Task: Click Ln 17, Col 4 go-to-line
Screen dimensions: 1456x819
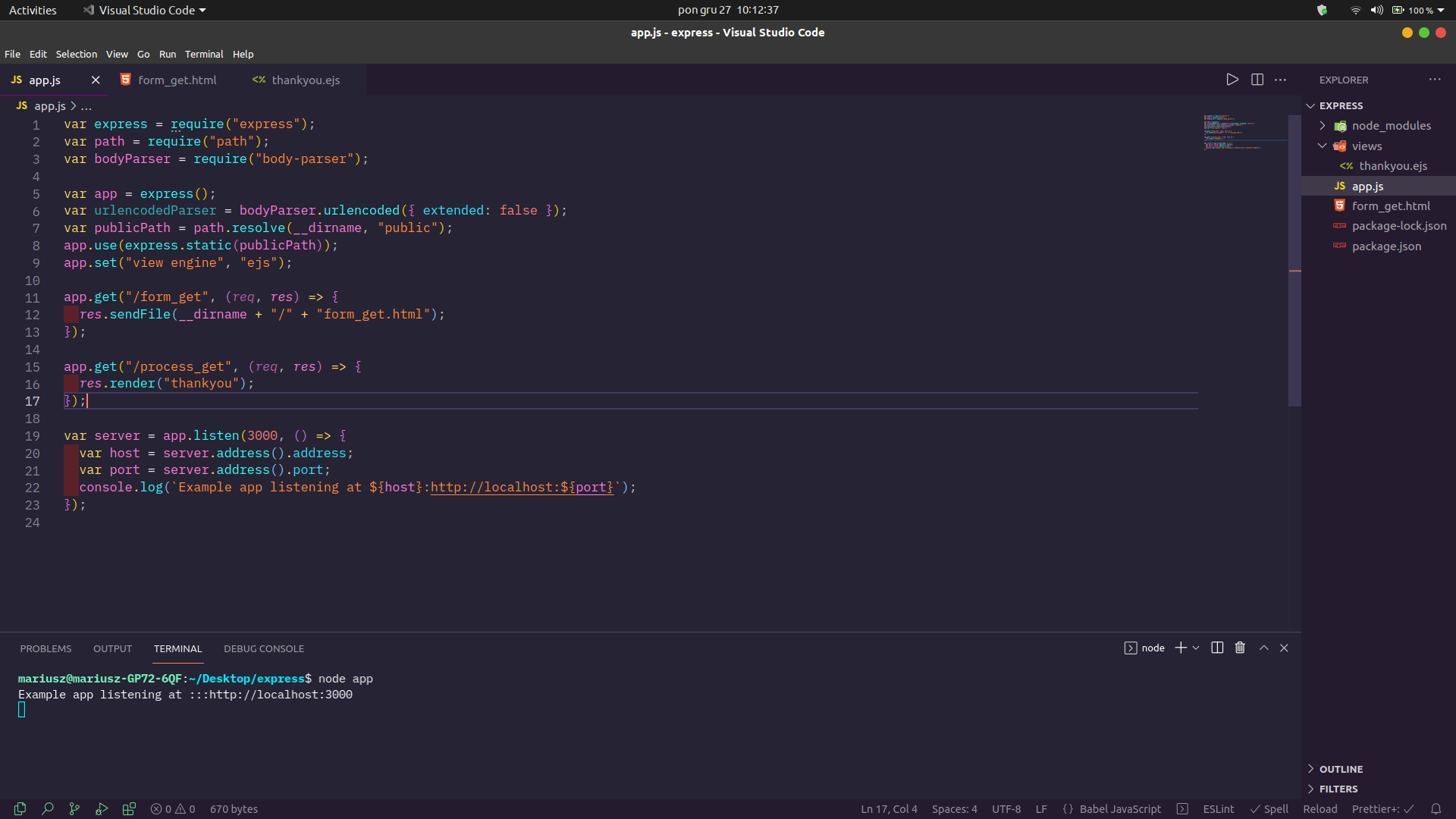Action: (x=889, y=809)
